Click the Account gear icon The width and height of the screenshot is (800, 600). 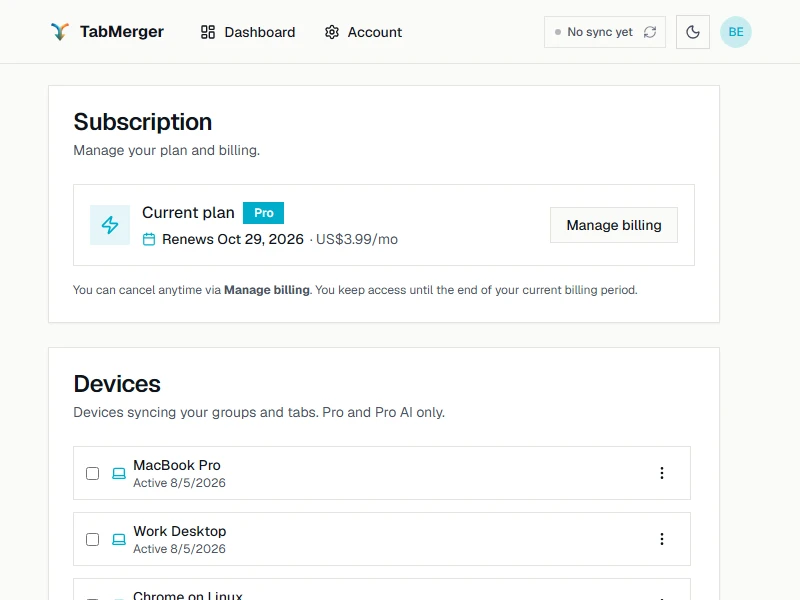[x=332, y=32]
